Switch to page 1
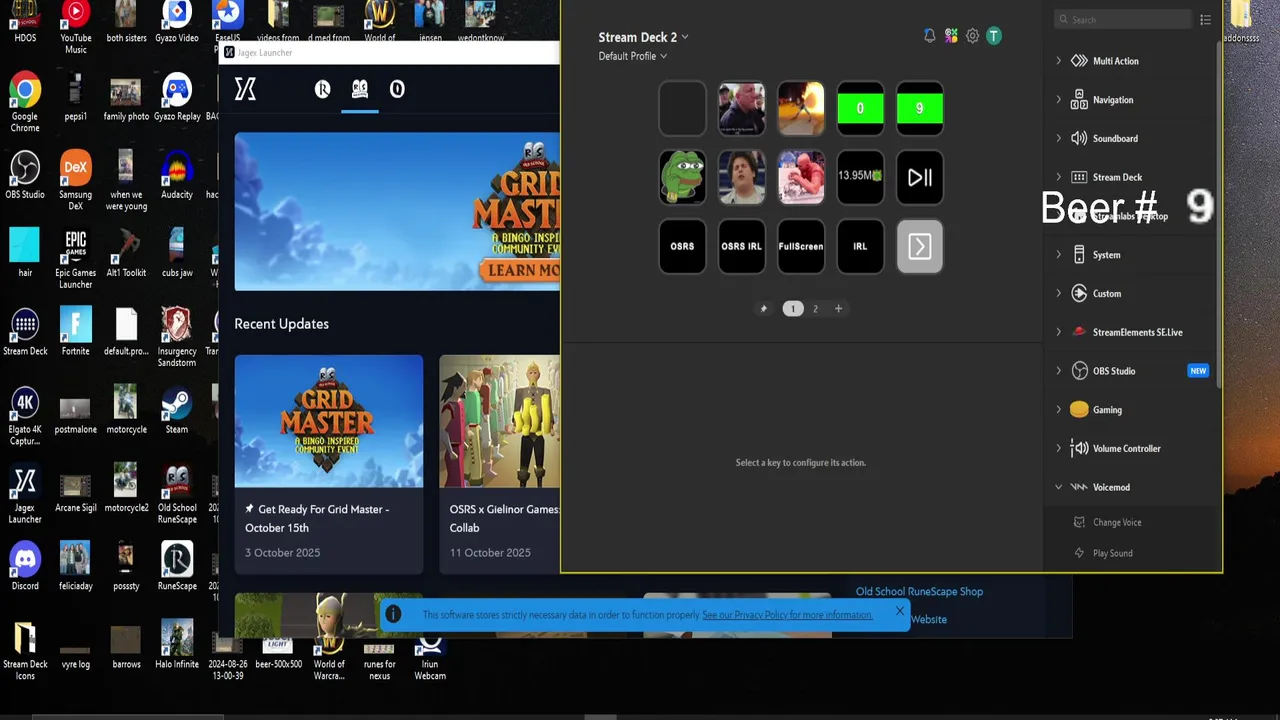 click(x=793, y=309)
